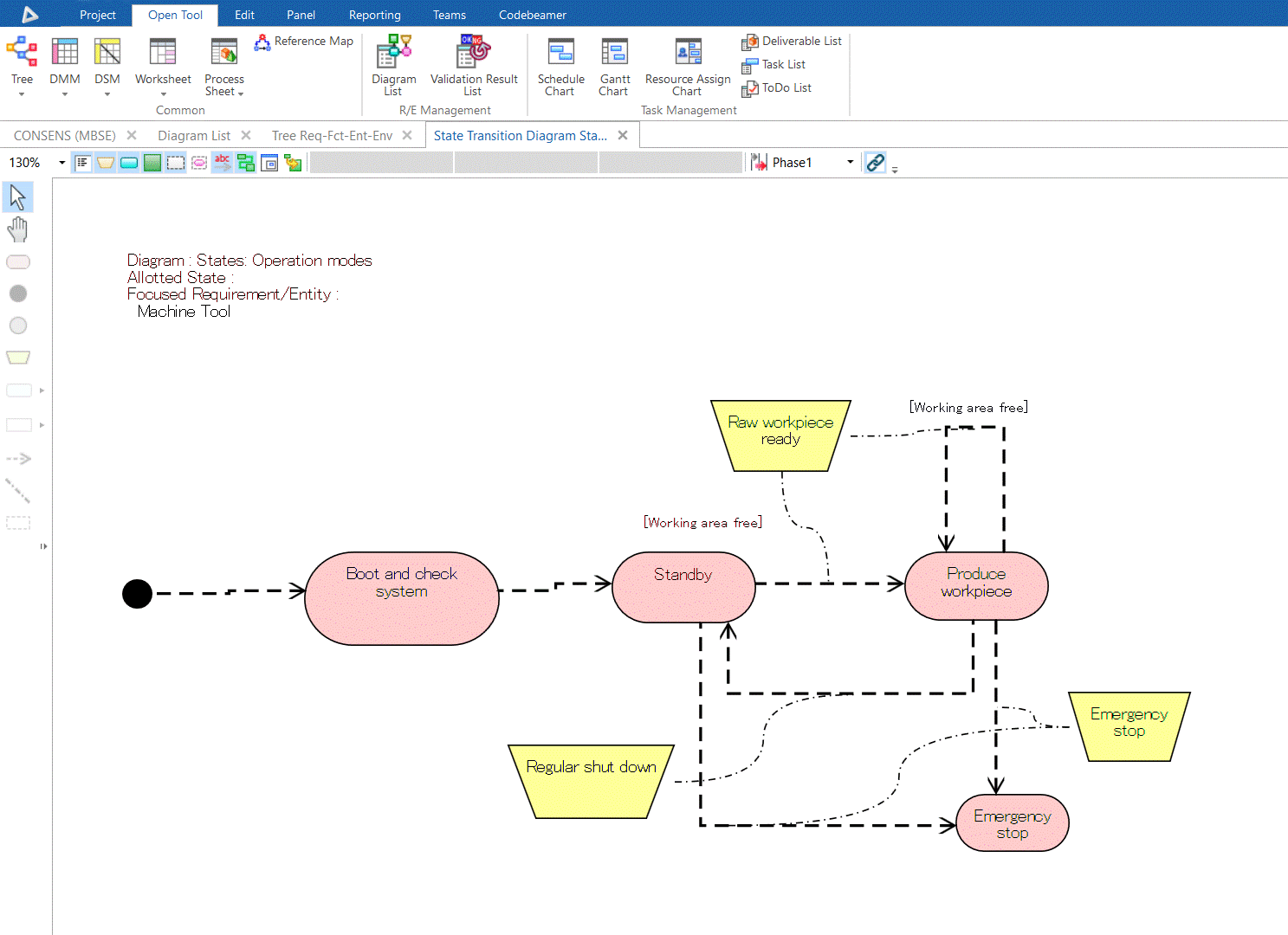Open the Reporting menu
This screenshot has width=1288, height=935.
click(374, 14)
